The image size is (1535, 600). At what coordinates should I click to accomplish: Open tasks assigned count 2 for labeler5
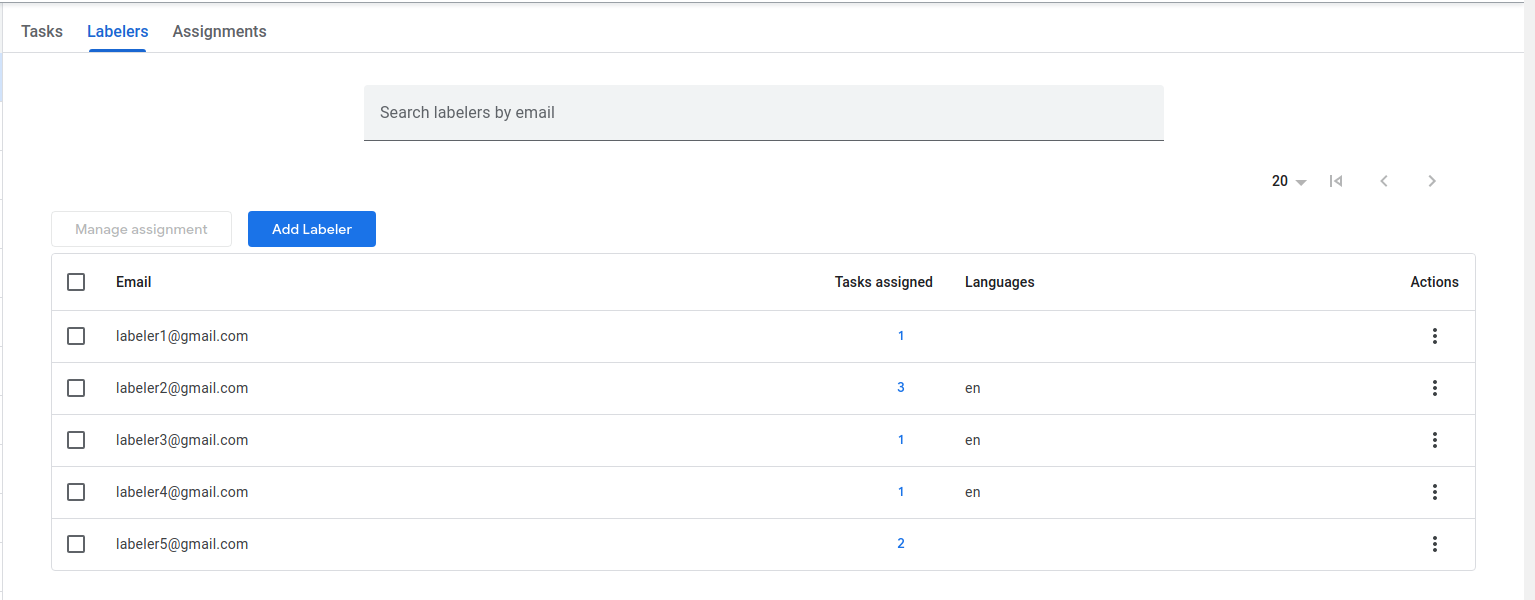click(901, 543)
